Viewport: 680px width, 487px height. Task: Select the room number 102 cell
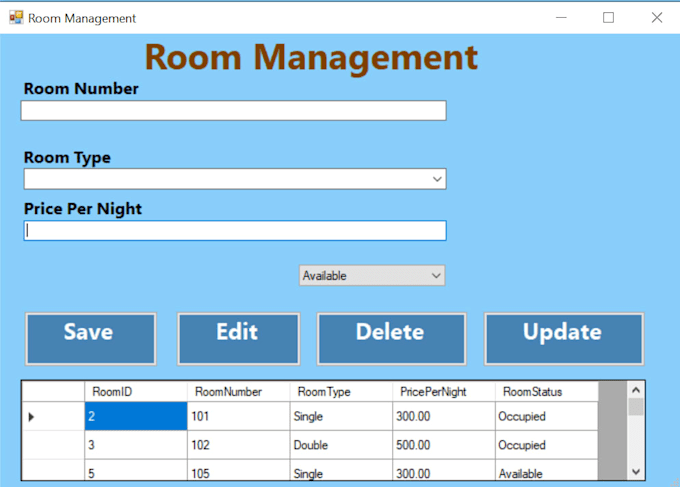click(239, 445)
